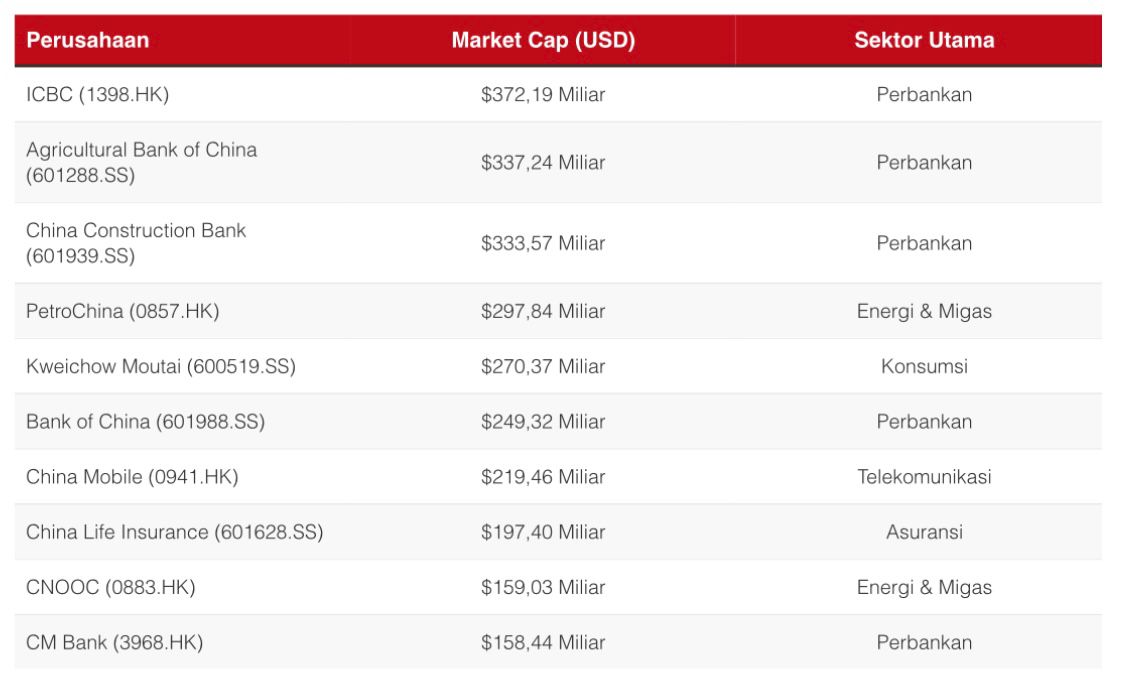
Task: Select the CM Bank (3968.HK) cell
Action: click(115, 642)
